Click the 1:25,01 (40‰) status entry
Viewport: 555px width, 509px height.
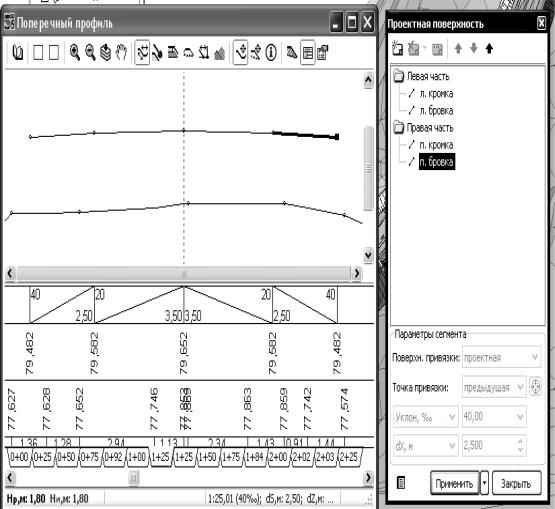coord(235,499)
